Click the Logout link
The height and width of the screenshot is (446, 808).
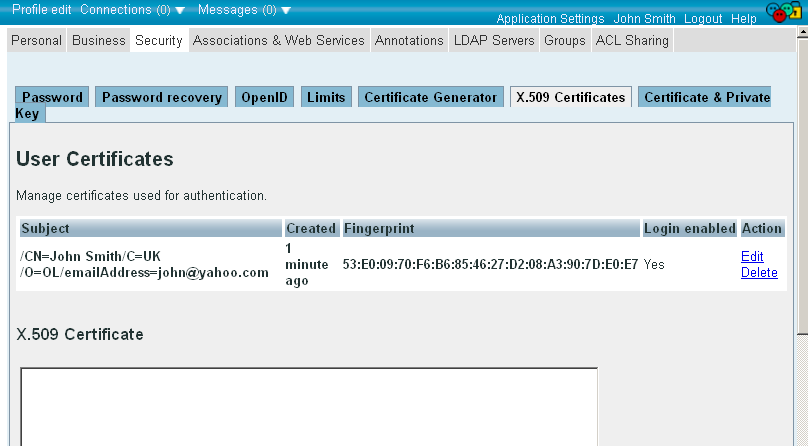point(703,19)
